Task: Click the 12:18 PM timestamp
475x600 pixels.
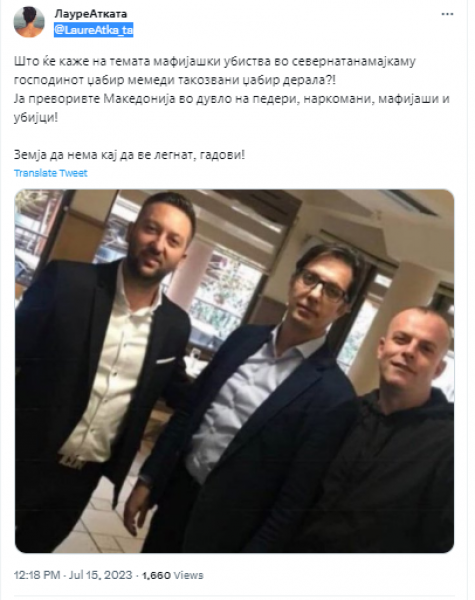Action: pos(37,575)
